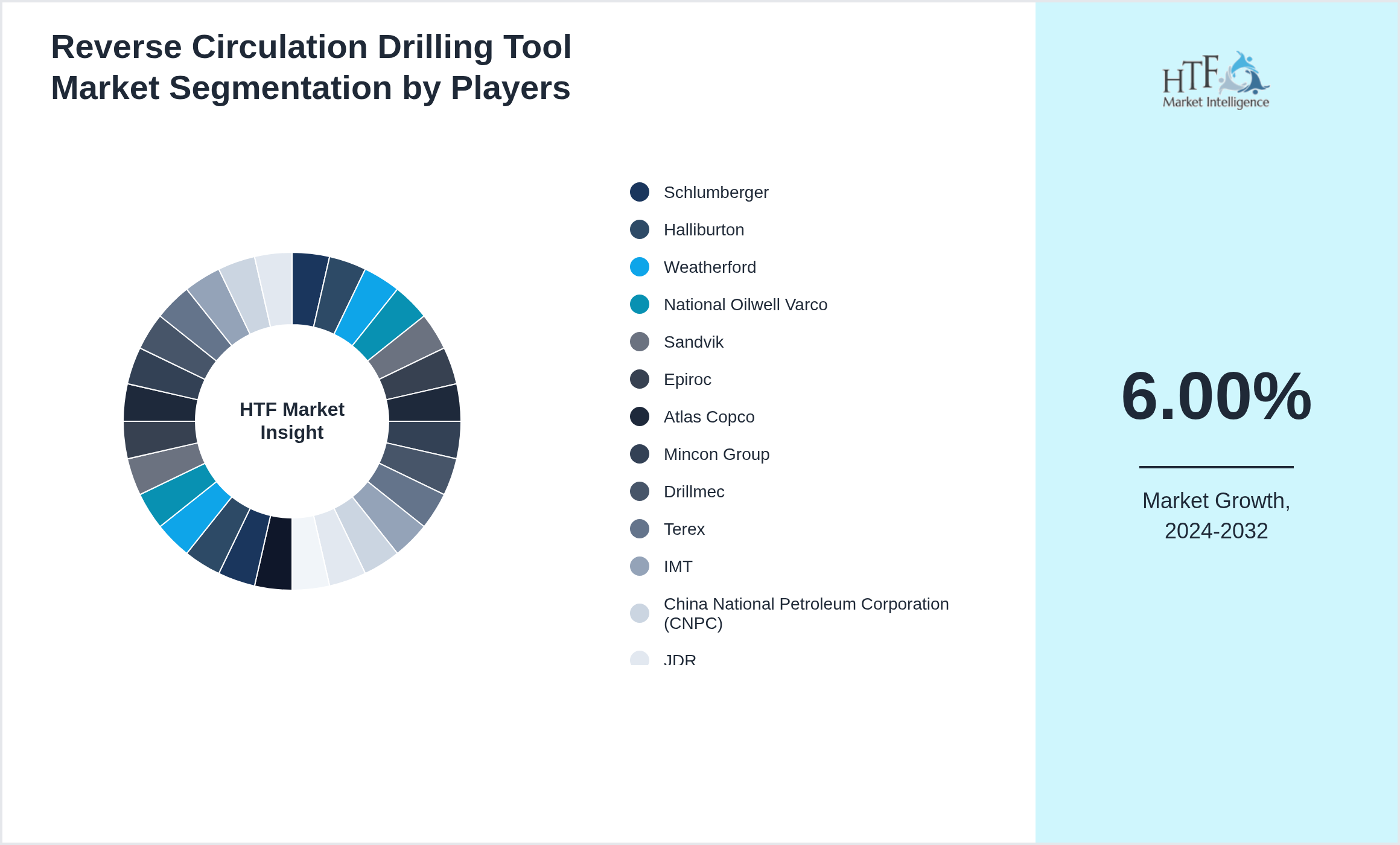Screen dimensions: 1400x845
Task: Toggle the Halliburton legend color dot
Action: coord(640,229)
